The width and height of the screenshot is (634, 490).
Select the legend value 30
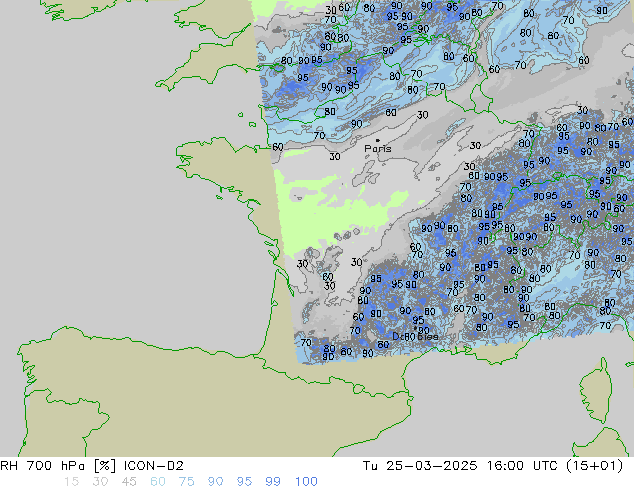pos(100,482)
